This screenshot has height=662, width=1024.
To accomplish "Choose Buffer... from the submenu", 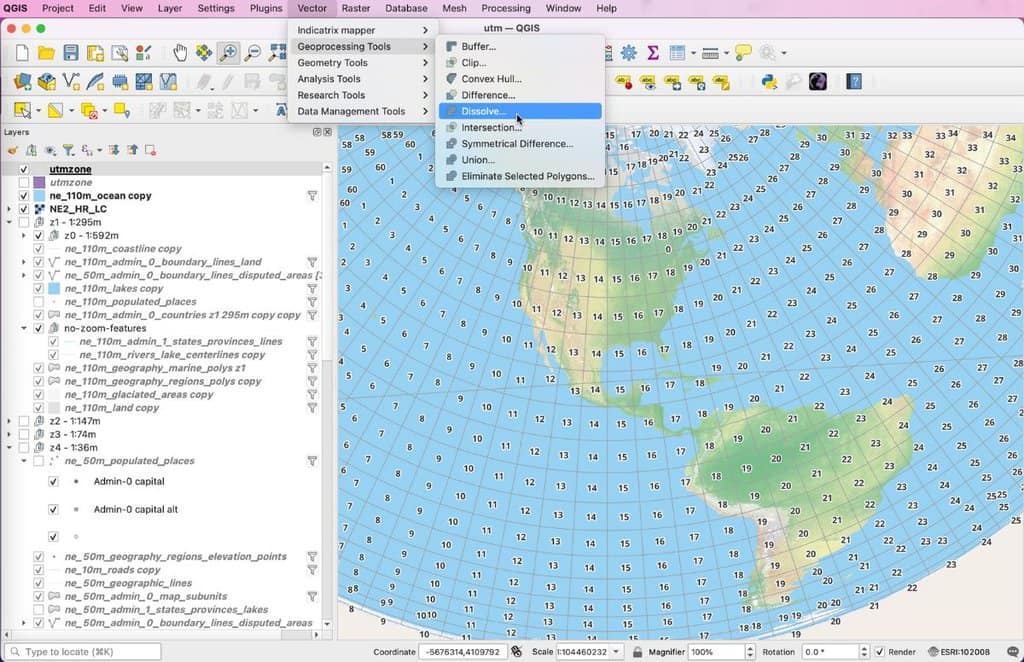I will (520, 46).
